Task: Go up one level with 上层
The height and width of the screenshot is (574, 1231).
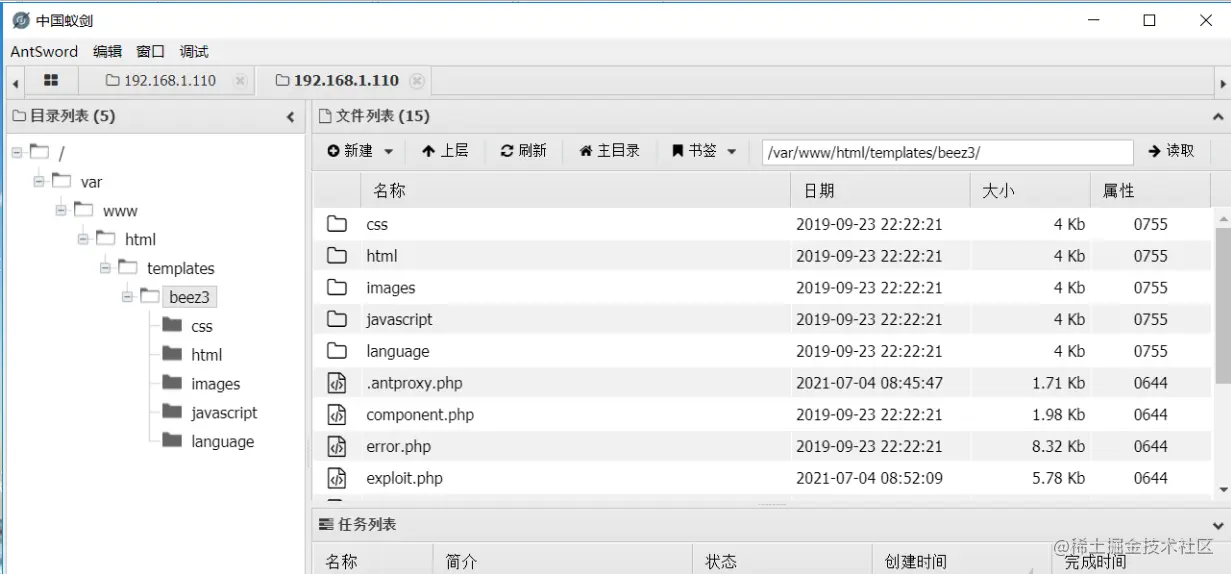Action: pos(445,151)
